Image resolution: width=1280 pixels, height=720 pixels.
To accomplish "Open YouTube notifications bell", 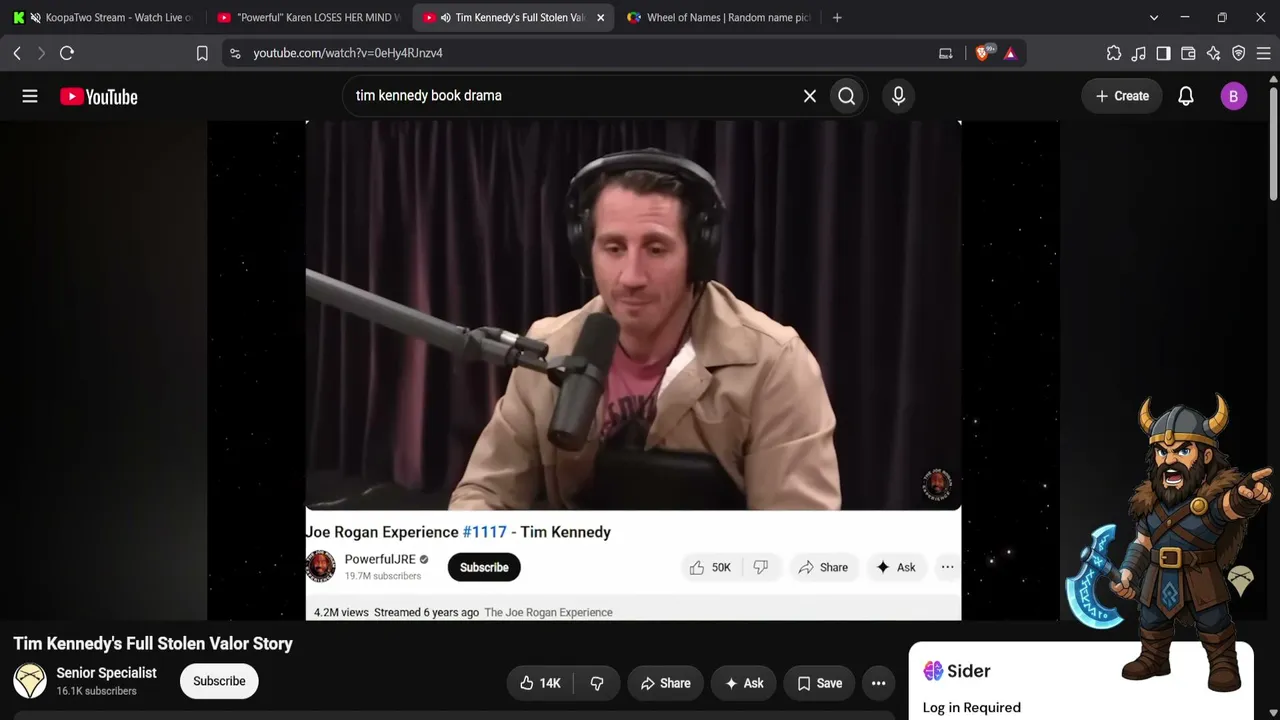I will [1186, 96].
